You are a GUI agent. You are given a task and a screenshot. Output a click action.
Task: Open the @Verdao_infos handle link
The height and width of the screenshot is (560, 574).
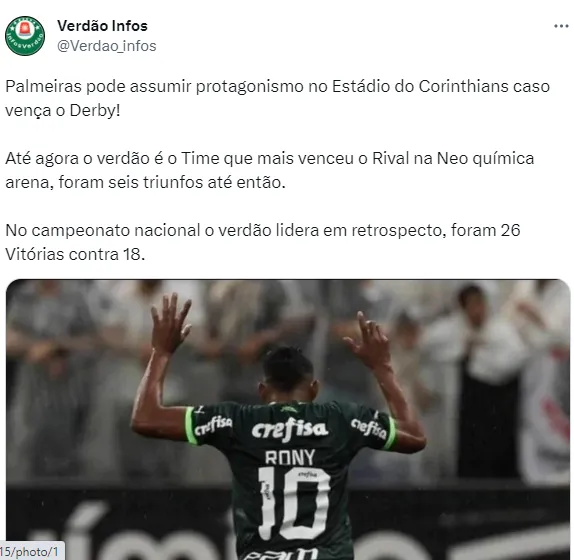(107, 46)
